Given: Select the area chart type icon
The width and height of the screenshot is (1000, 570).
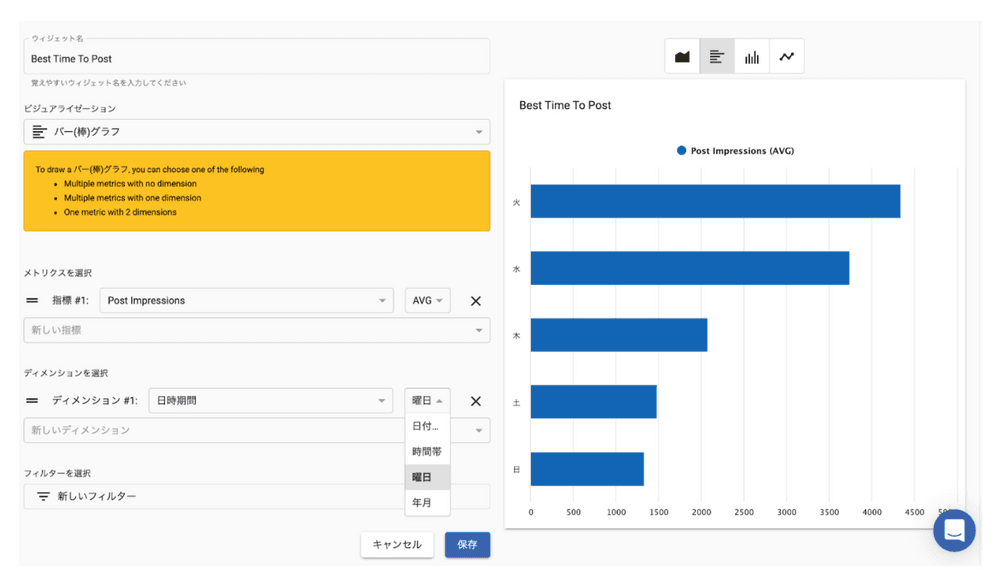Looking at the screenshot, I should click(x=682, y=57).
